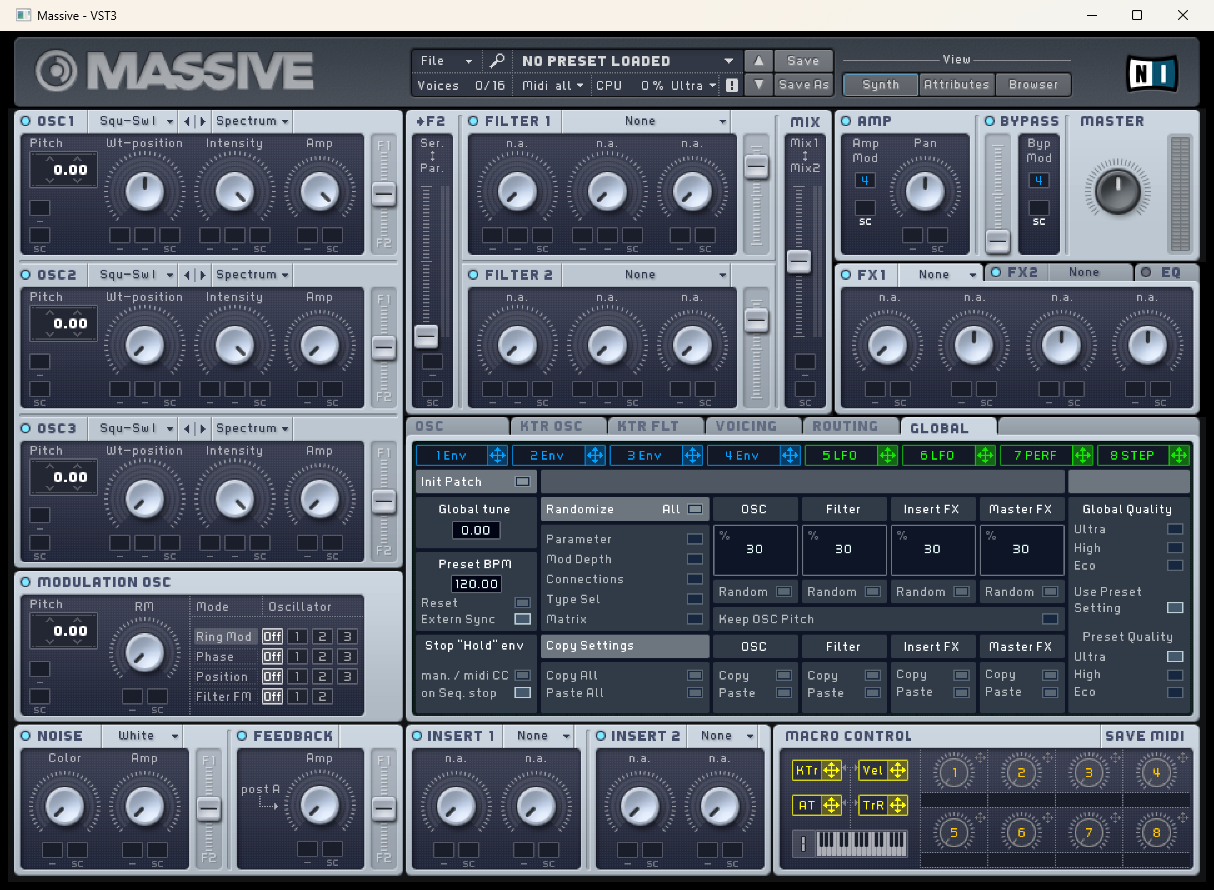The width and height of the screenshot is (1214, 890).
Task: Click Macro knob 8
Action: (1156, 832)
